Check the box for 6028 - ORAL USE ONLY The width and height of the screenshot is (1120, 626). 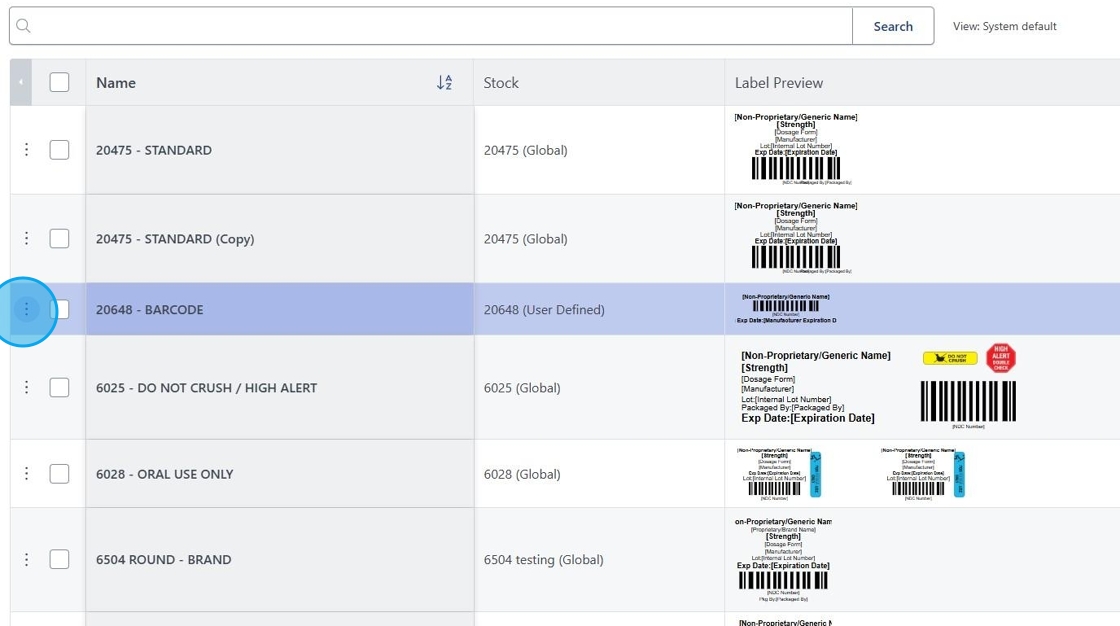click(59, 473)
